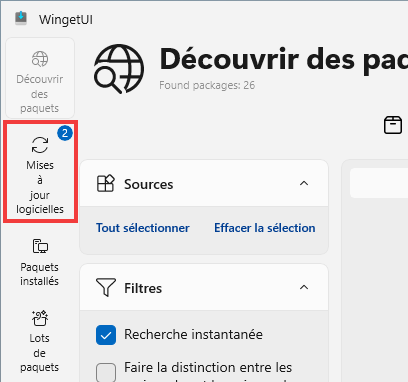Click the large globe search header icon
This screenshot has height=382, width=408.
(x=119, y=69)
